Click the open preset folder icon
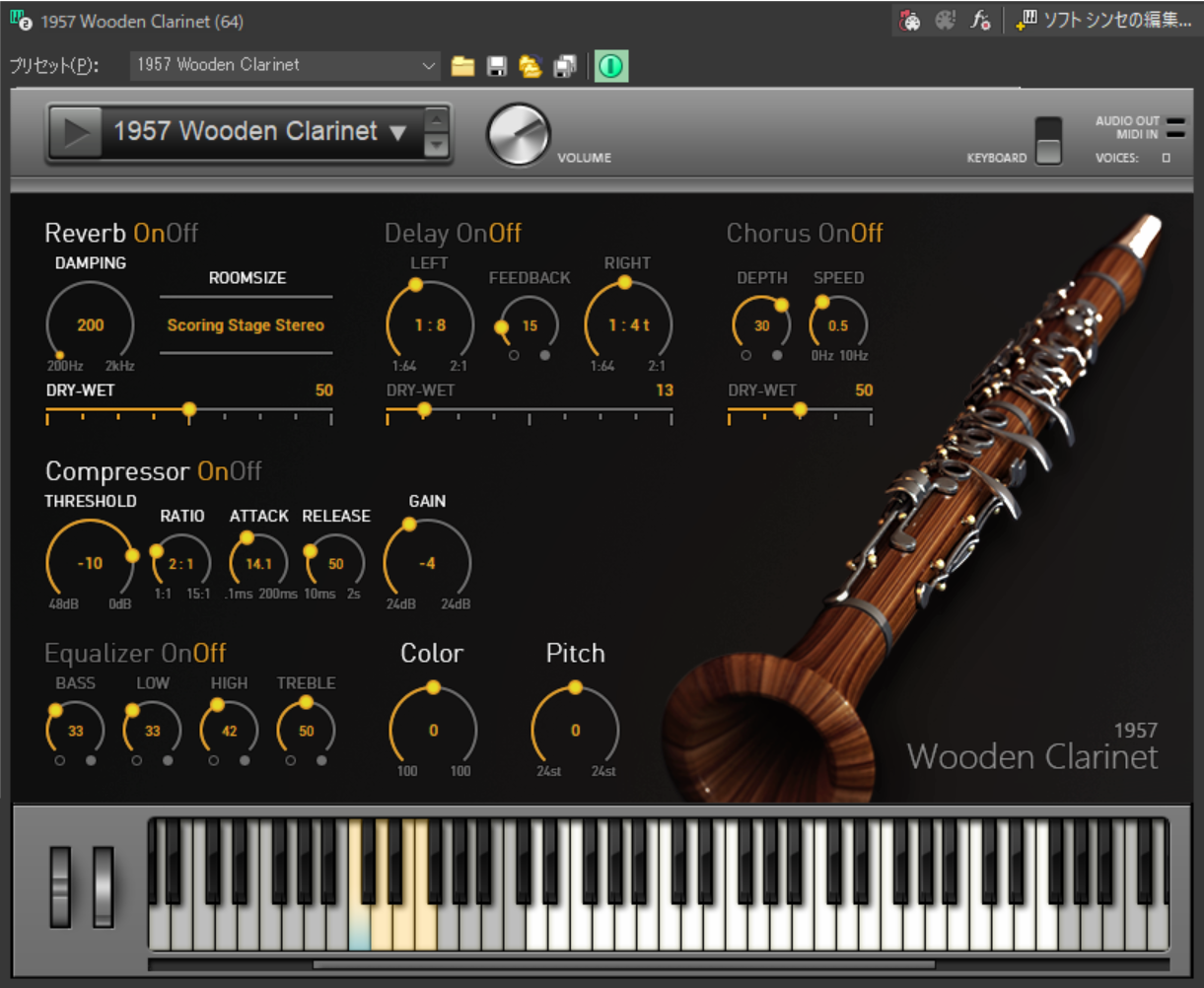 [x=462, y=66]
